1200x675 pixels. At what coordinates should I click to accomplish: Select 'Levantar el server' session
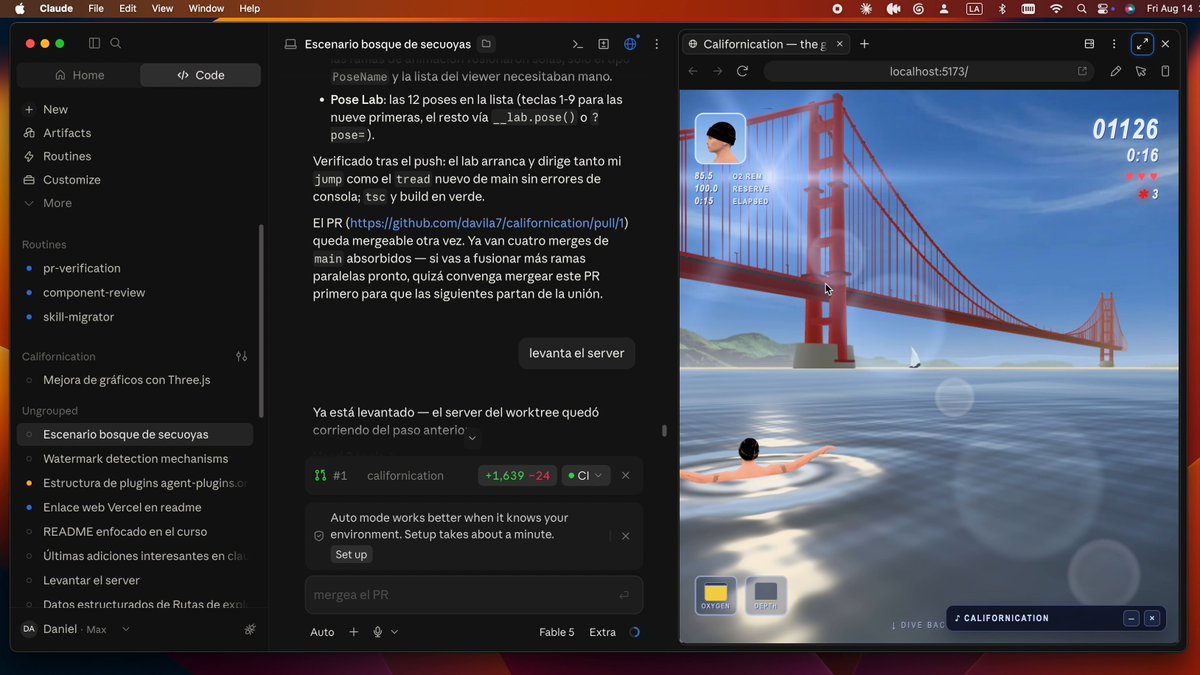(x=91, y=580)
